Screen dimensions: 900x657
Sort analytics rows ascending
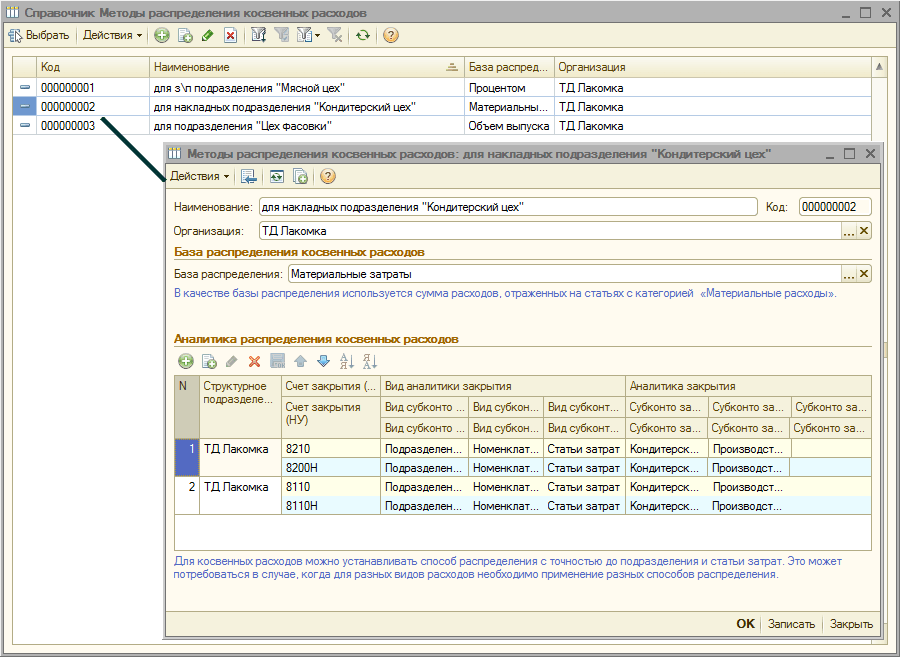coord(347,361)
